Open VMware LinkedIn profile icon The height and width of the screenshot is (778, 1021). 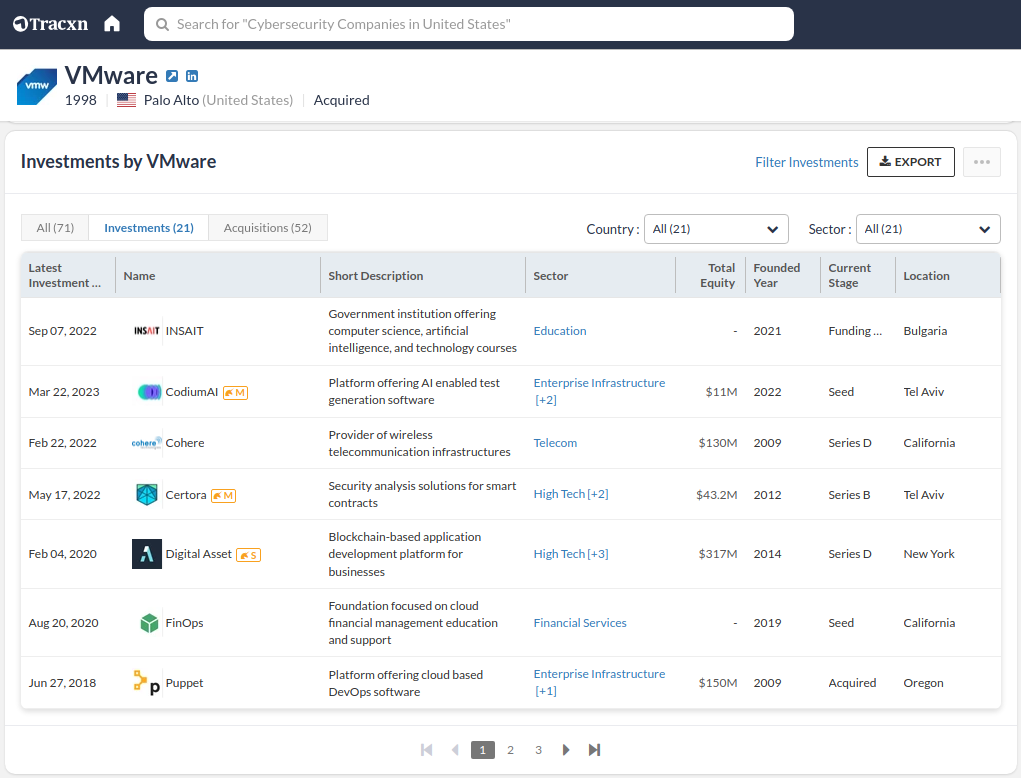coord(192,76)
